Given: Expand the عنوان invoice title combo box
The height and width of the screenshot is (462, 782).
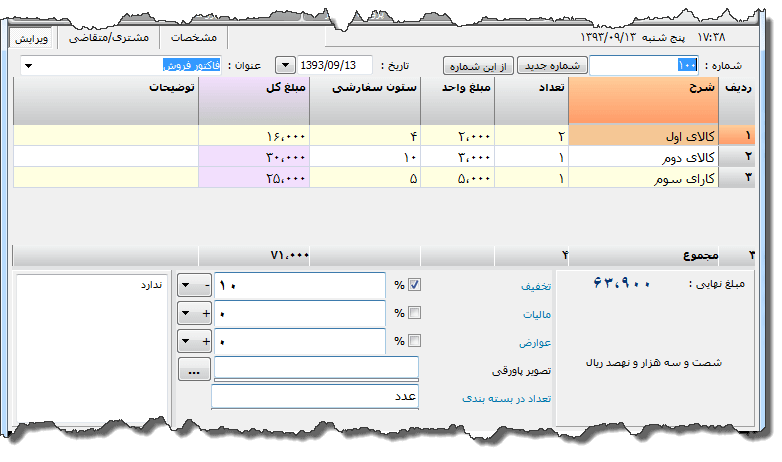Looking at the screenshot, I should (x=28, y=66).
